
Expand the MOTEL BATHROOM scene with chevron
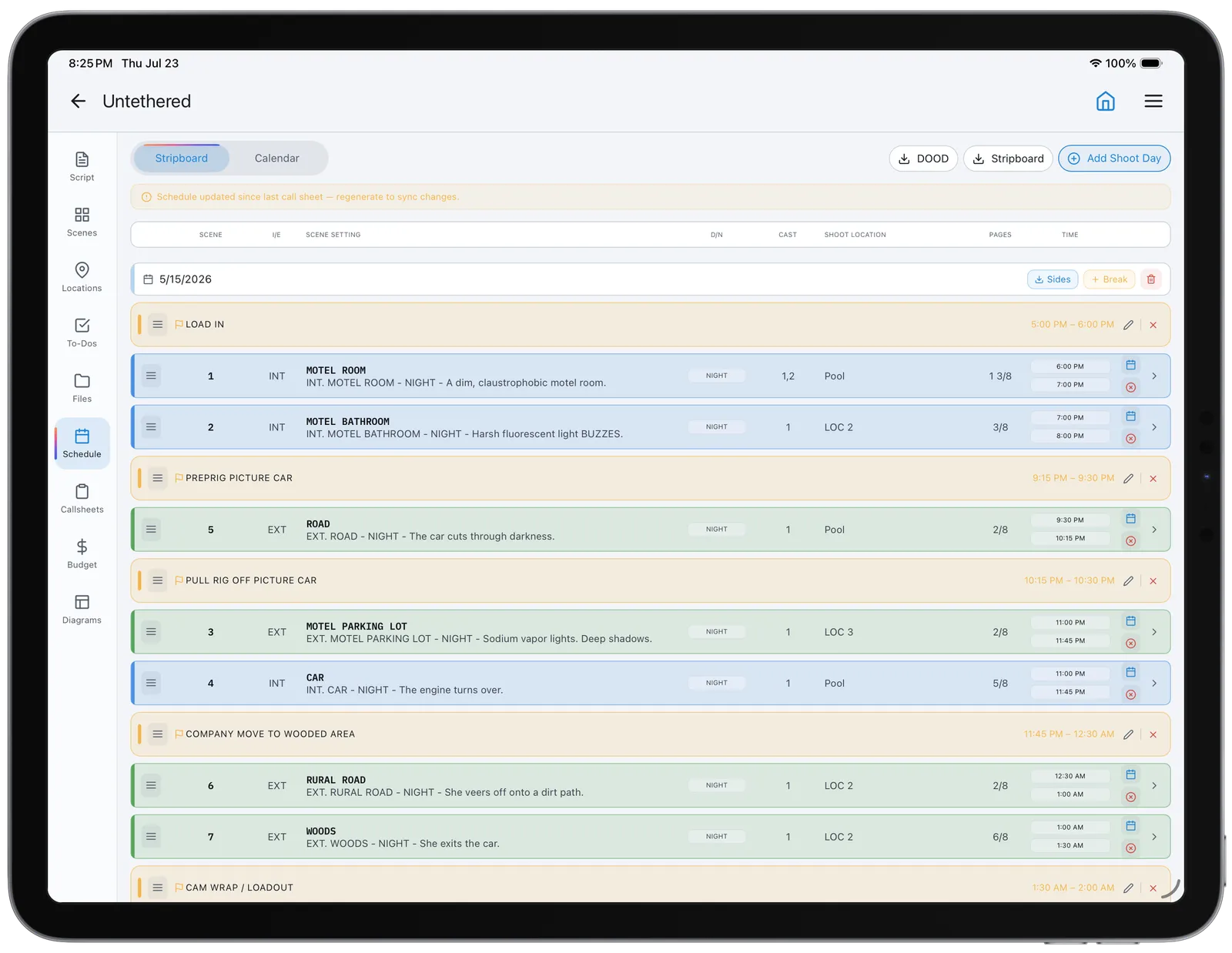click(1153, 427)
